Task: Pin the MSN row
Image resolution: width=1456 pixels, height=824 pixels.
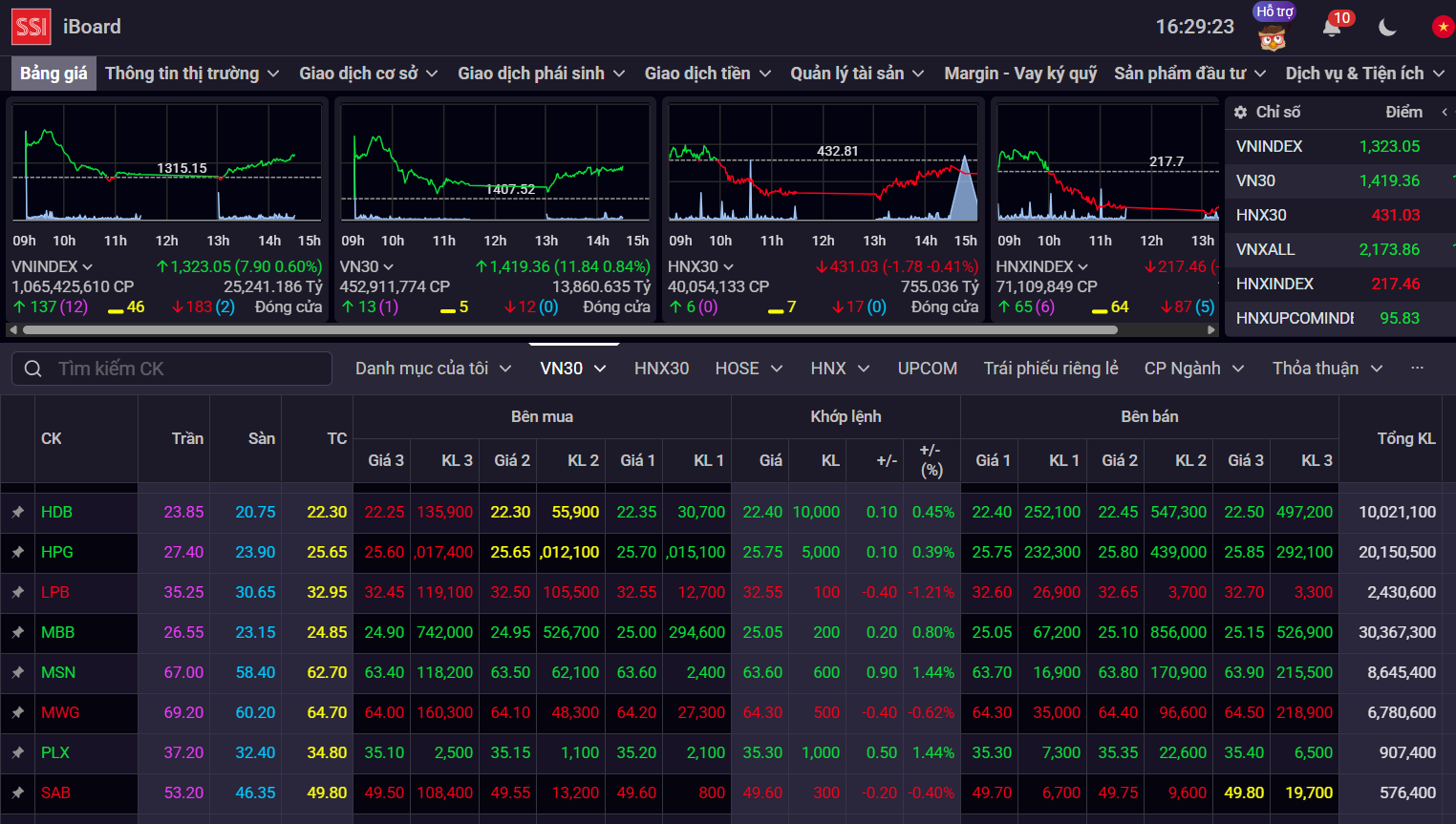Action: coord(18,673)
